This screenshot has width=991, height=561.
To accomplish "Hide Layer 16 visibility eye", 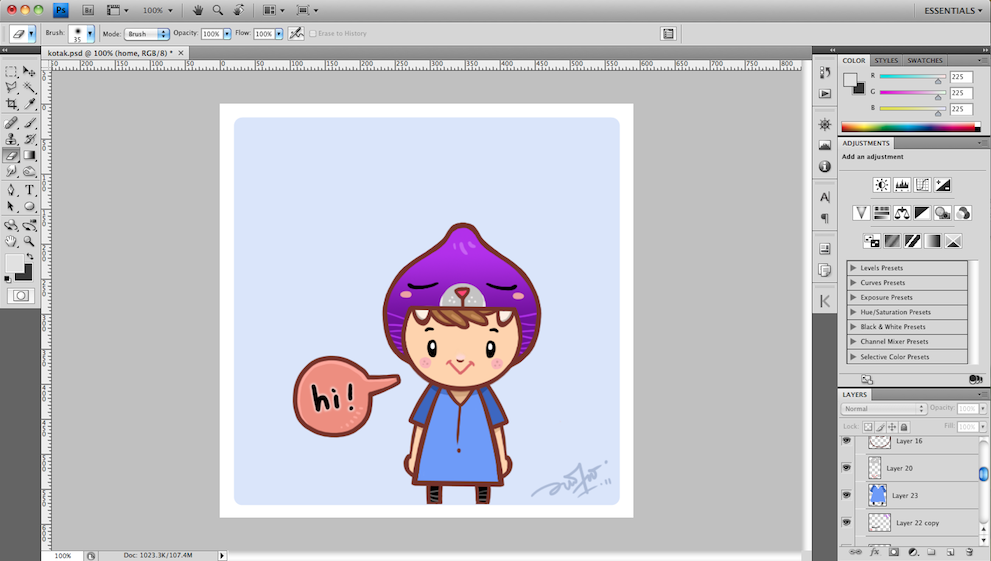I will pos(846,441).
